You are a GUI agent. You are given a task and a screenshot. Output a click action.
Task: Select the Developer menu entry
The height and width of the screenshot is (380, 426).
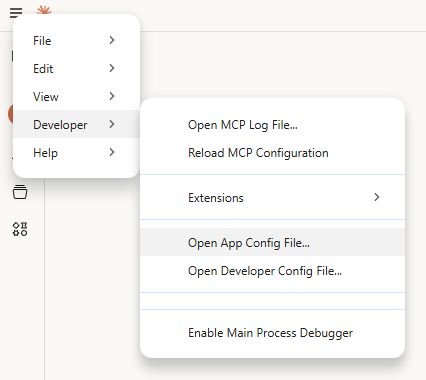click(76, 124)
